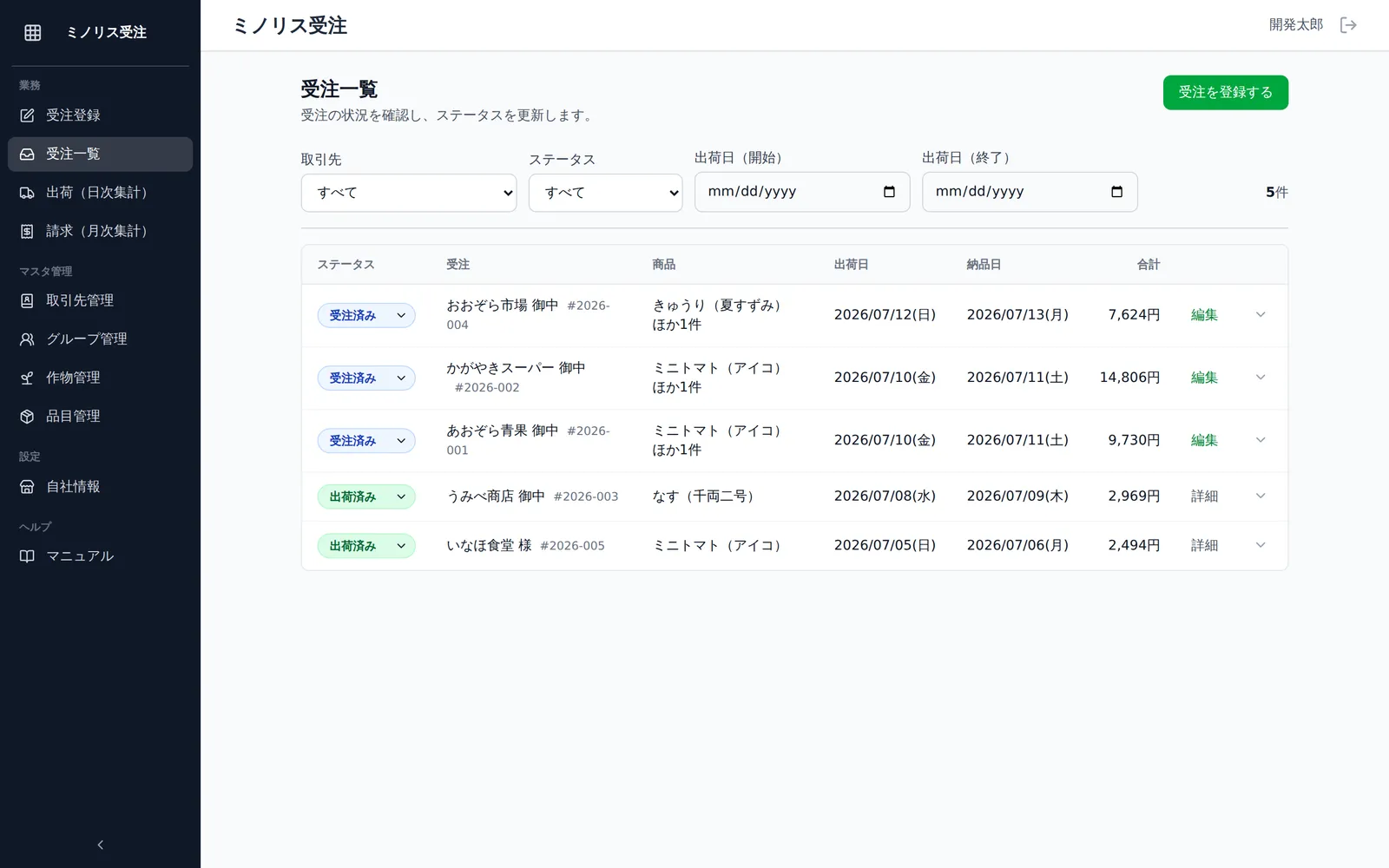Click the 自社情報 store icon
The height and width of the screenshot is (868, 1389).
pyautogui.click(x=27, y=487)
